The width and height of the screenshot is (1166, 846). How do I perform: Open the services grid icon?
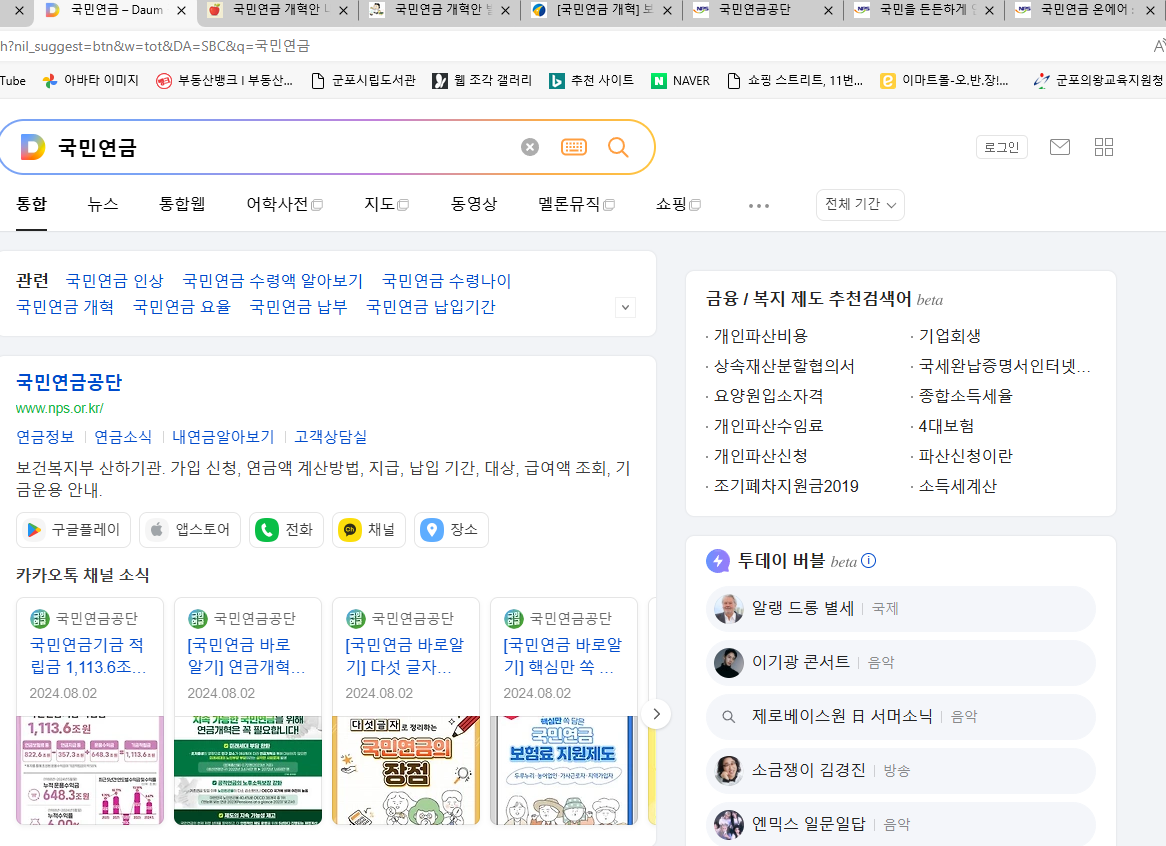(1104, 147)
